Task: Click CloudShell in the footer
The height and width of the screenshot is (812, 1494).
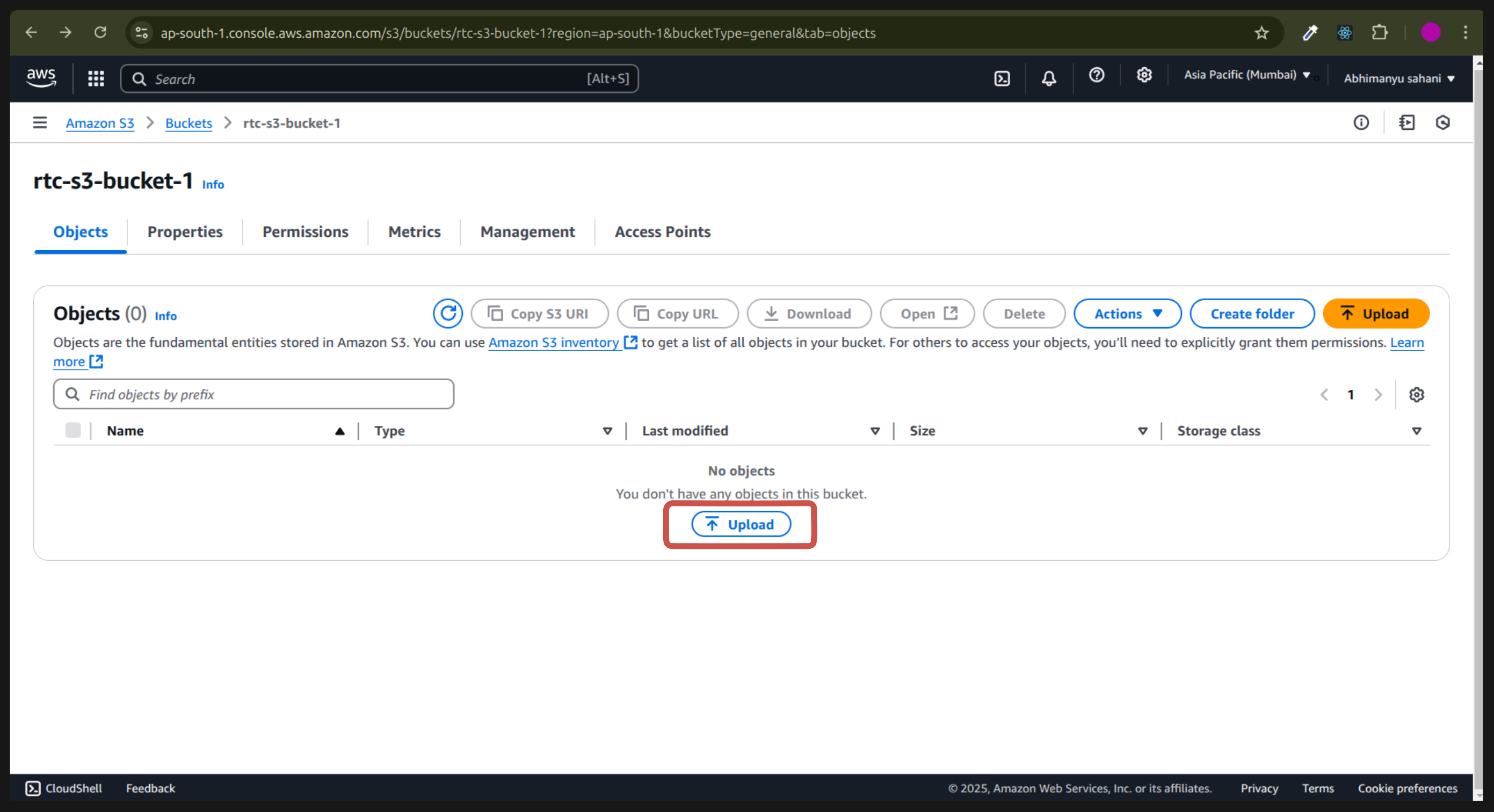Action: tap(64, 788)
